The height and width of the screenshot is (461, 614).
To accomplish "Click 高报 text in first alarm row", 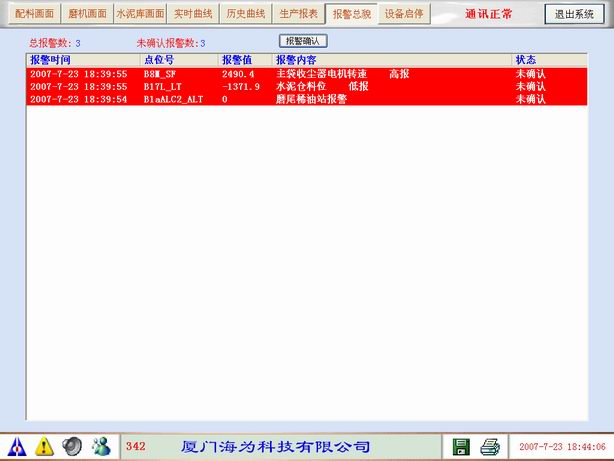I will [399, 74].
